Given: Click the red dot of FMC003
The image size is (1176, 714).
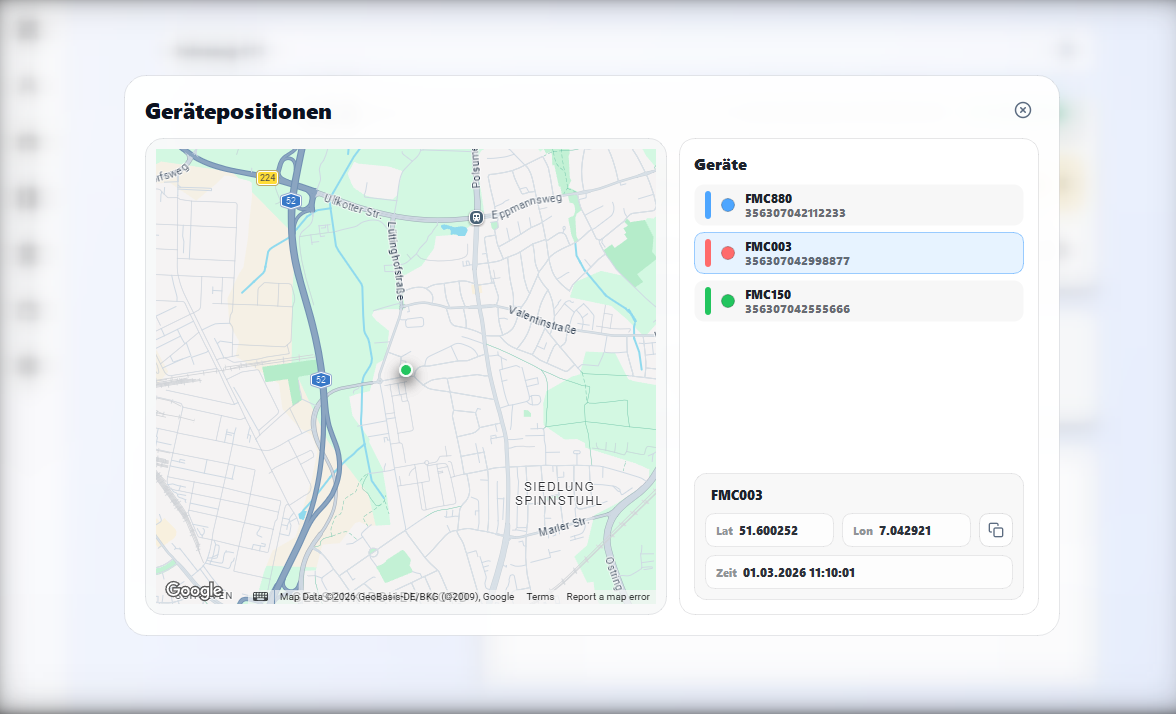Looking at the screenshot, I should pos(728,253).
